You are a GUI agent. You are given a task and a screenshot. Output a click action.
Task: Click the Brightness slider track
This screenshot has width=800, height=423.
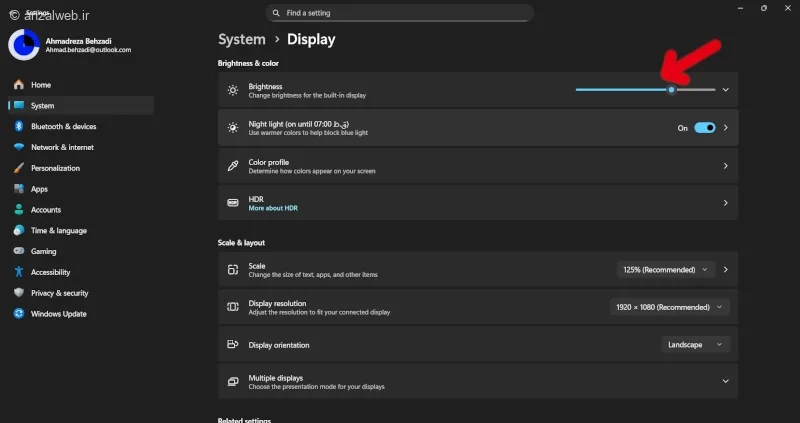click(x=620, y=90)
